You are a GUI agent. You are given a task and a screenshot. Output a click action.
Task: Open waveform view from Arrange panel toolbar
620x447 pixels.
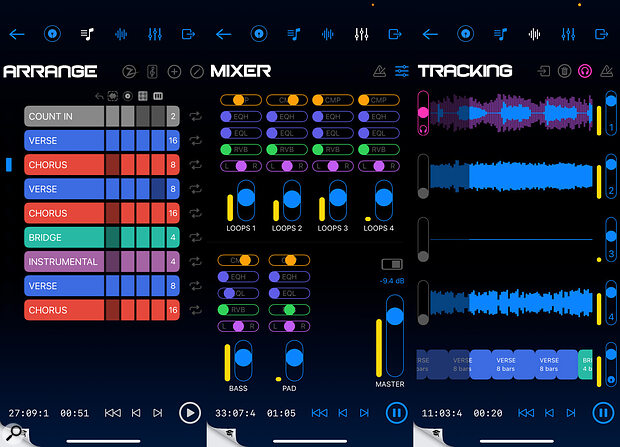(x=121, y=34)
